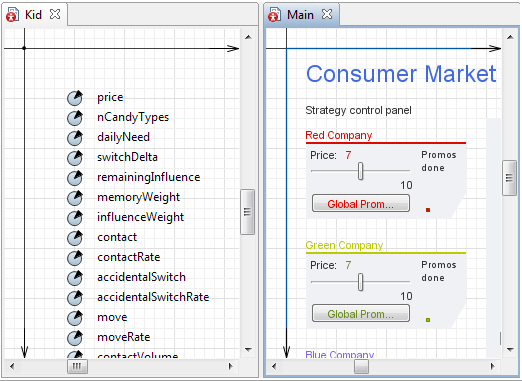This screenshot has height=381, width=522.
Task: Click scroll right arrow in Main panel
Action: tap(492, 367)
